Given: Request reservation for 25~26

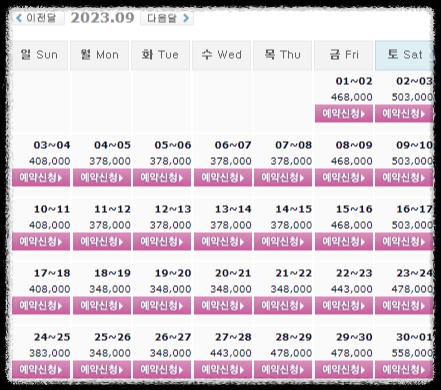Looking at the screenshot, I should [102, 370].
